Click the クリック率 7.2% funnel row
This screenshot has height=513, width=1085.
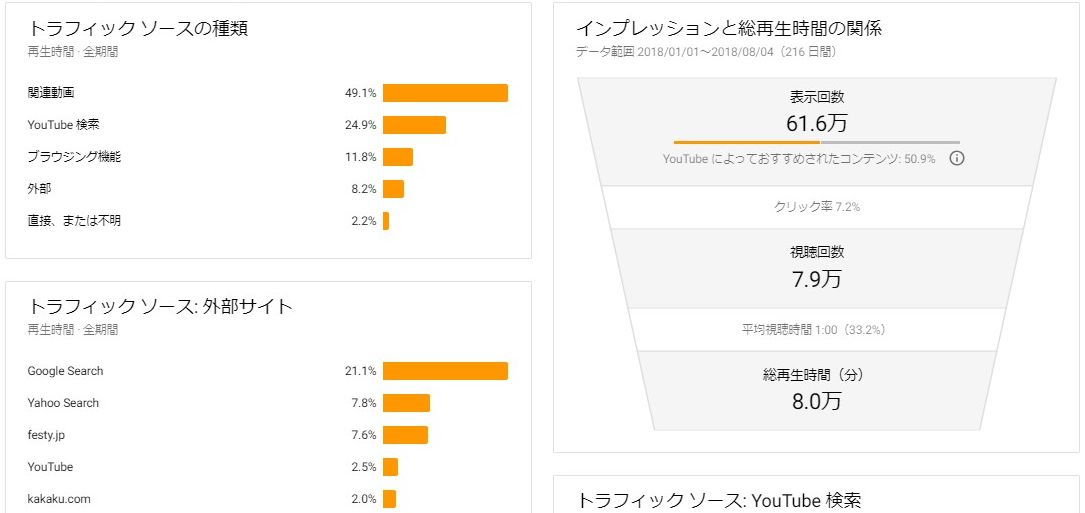click(x=817, y=207)
